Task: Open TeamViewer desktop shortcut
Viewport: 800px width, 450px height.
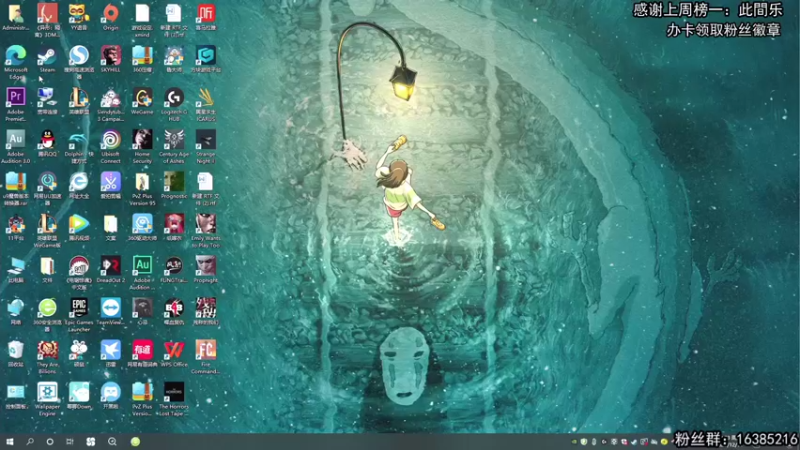Action: pyautogui.click(x=110, y=308)
